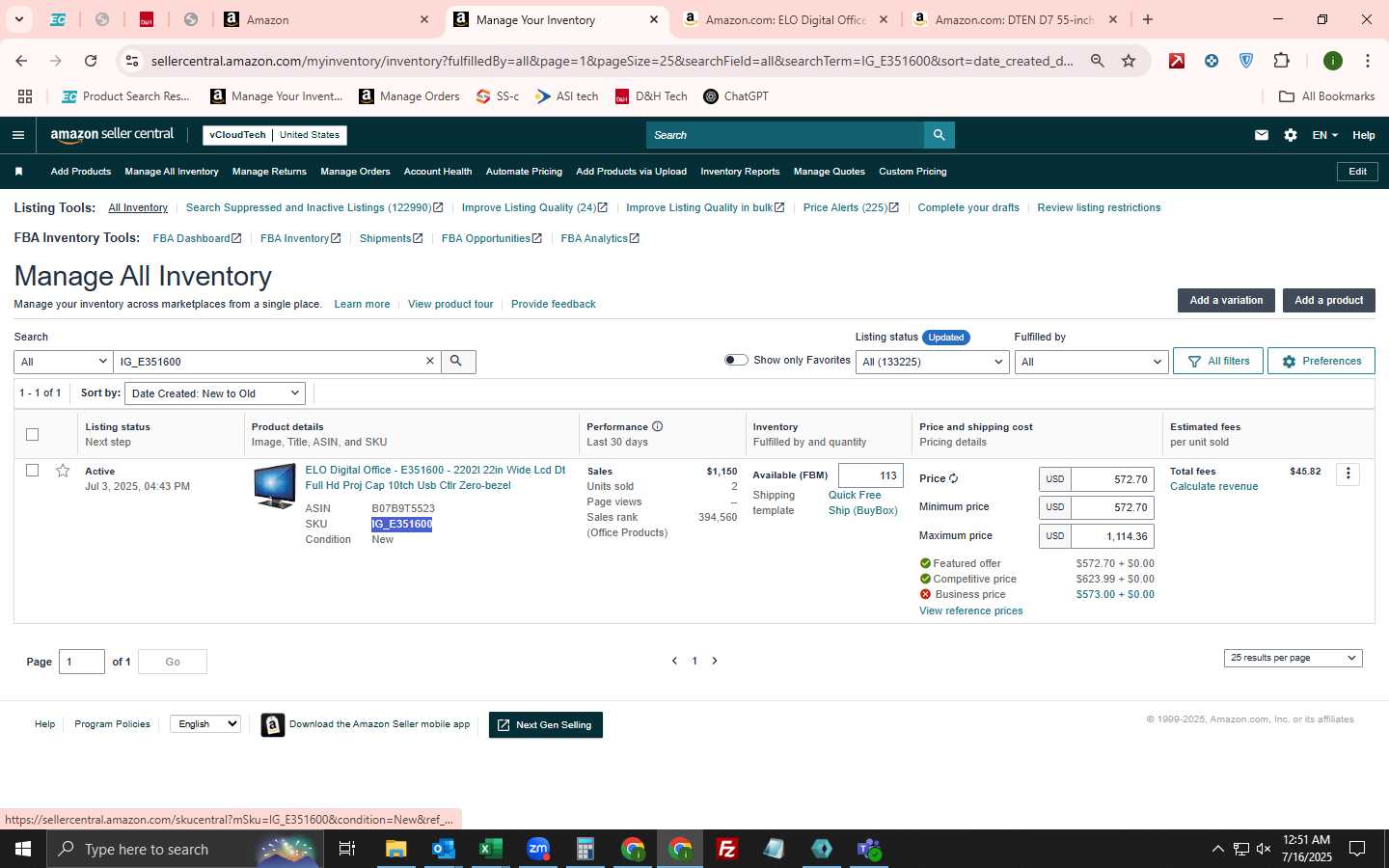1389x868 pixels.
Task: Open the Add Products navigation item
Action: click(x=81, y=172)
